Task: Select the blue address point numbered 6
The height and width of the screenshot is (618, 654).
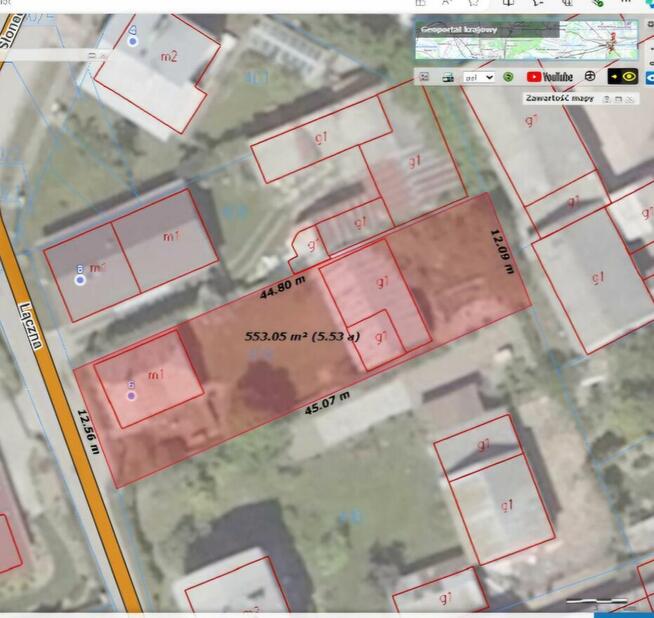Action: [80, 280]
